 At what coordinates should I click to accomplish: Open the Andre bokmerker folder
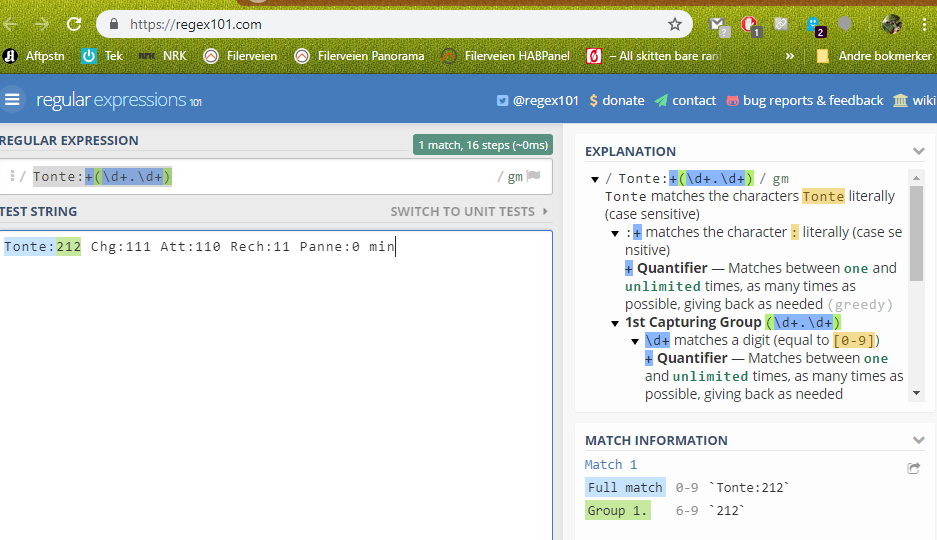[x=874, y=56]
